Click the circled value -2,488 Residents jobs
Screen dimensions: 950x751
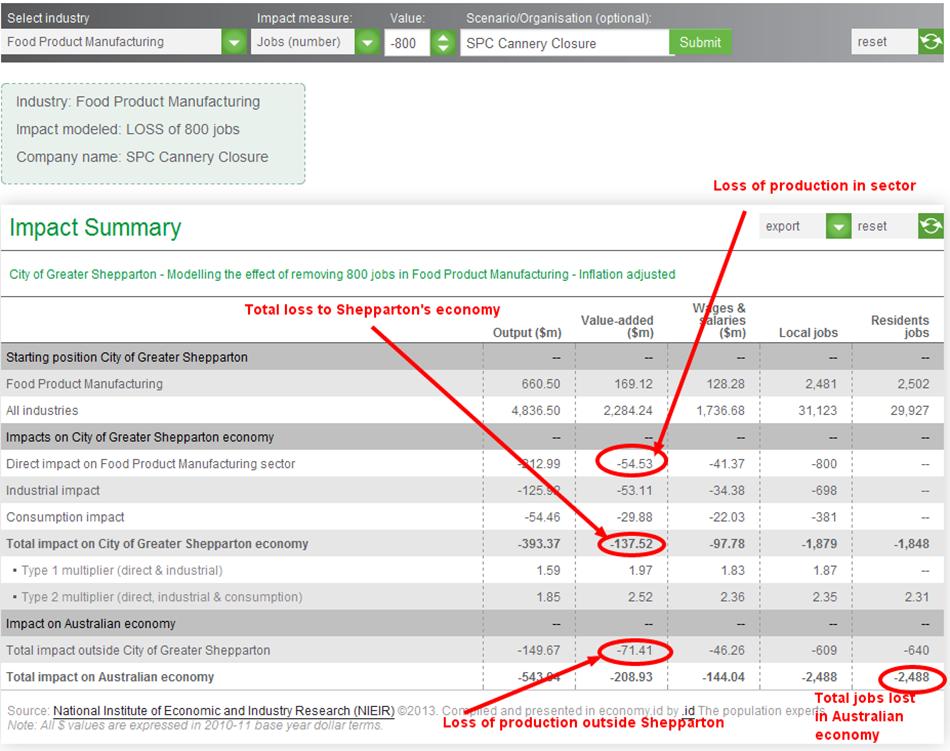click(x=911, y=677)
